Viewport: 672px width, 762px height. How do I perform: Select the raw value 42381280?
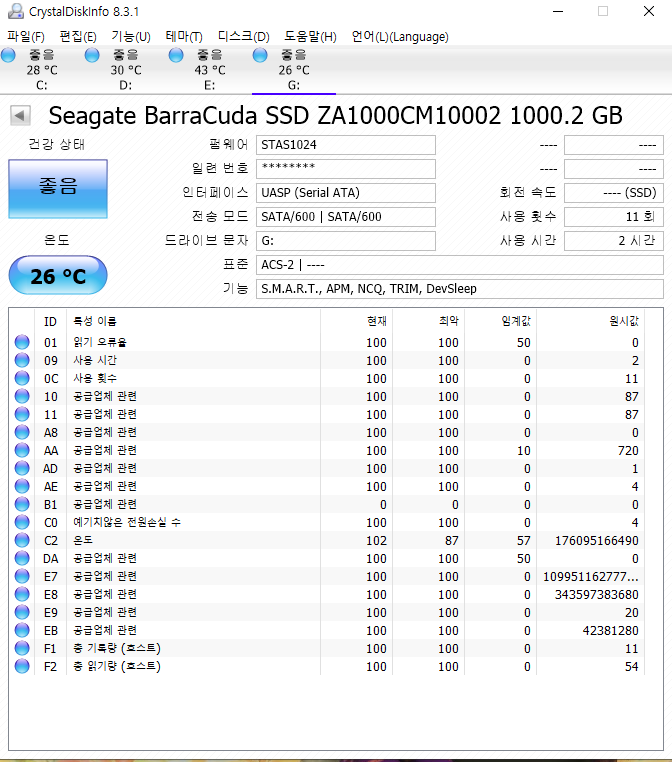coord(611,630)
